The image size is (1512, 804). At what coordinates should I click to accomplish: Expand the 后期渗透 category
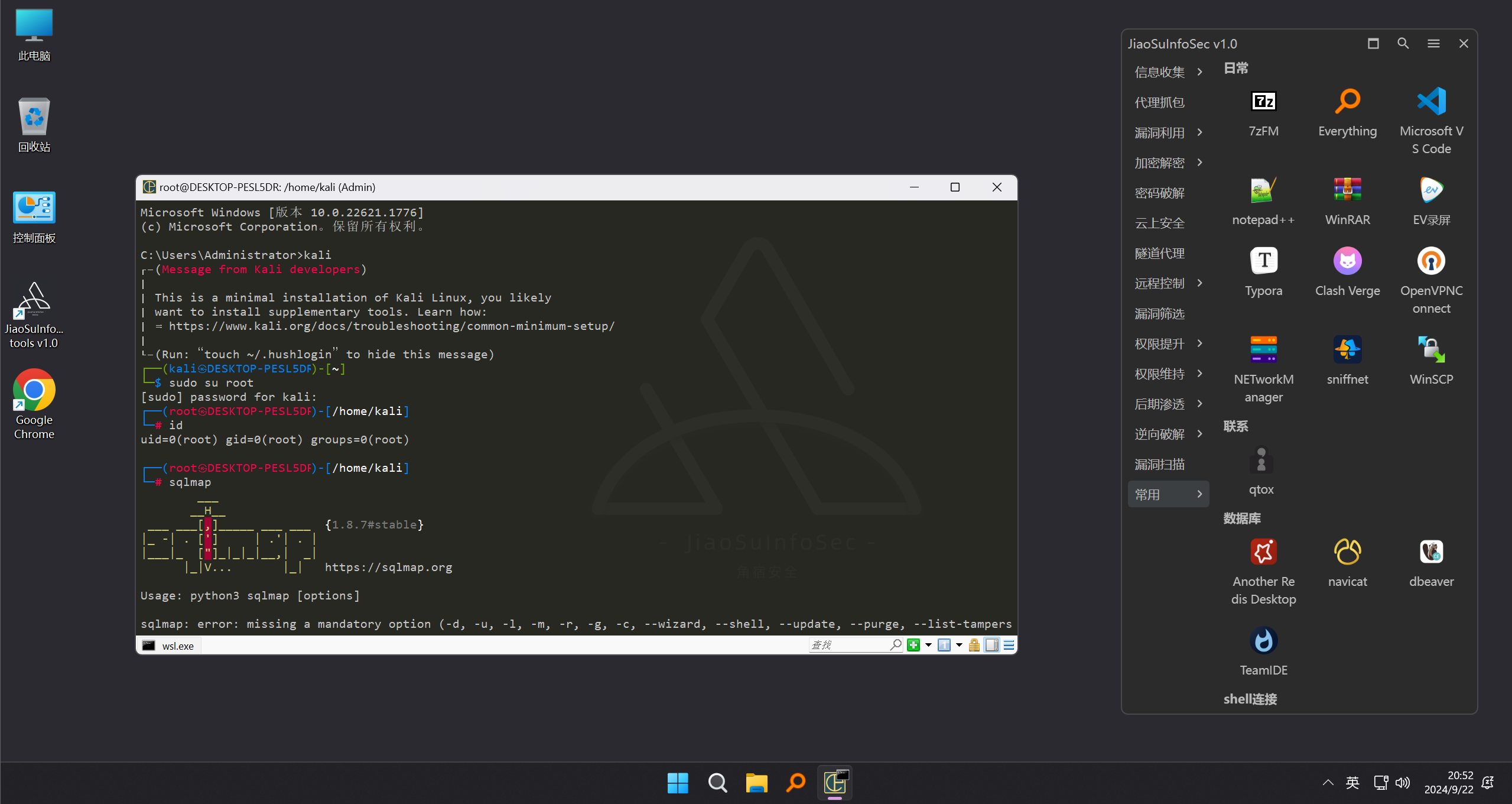(1168, 404)
